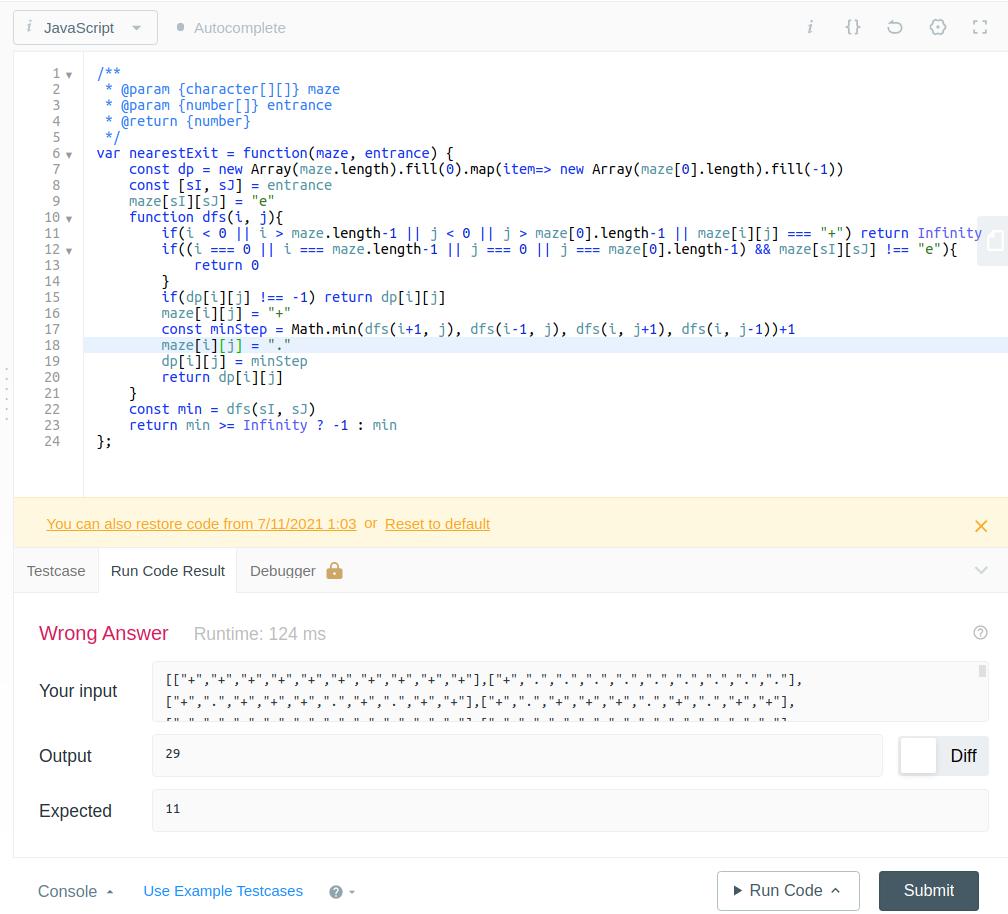
Task: Click the code line 'const min = dfs(sI, sJ)'
Action: tap(222, 409)
